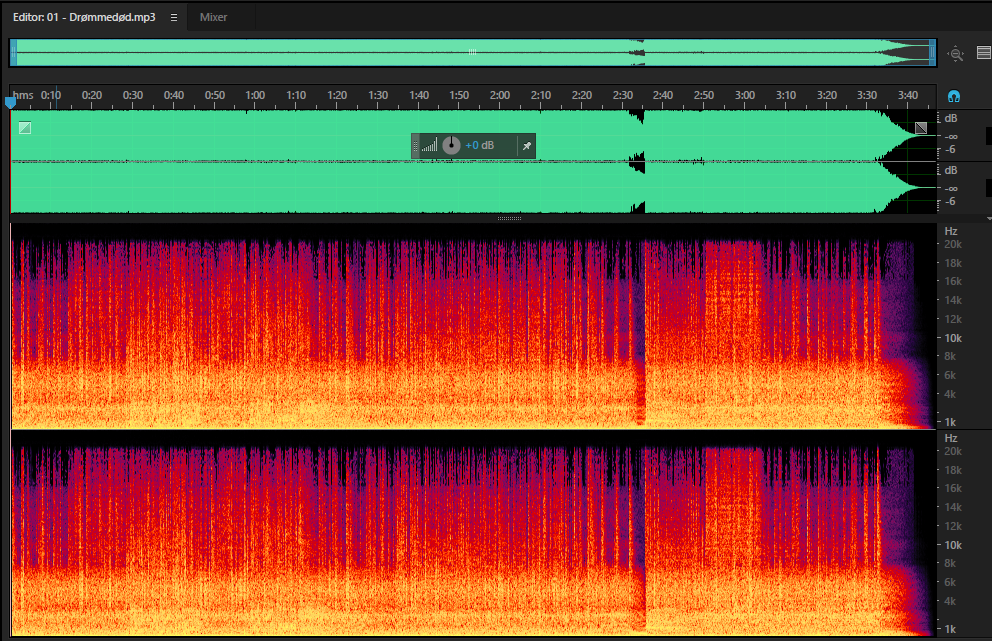The height and width of the screenshot is (641, 992).
Task: Toggle the blue magnet snapping icon
Action: [954, 96]
